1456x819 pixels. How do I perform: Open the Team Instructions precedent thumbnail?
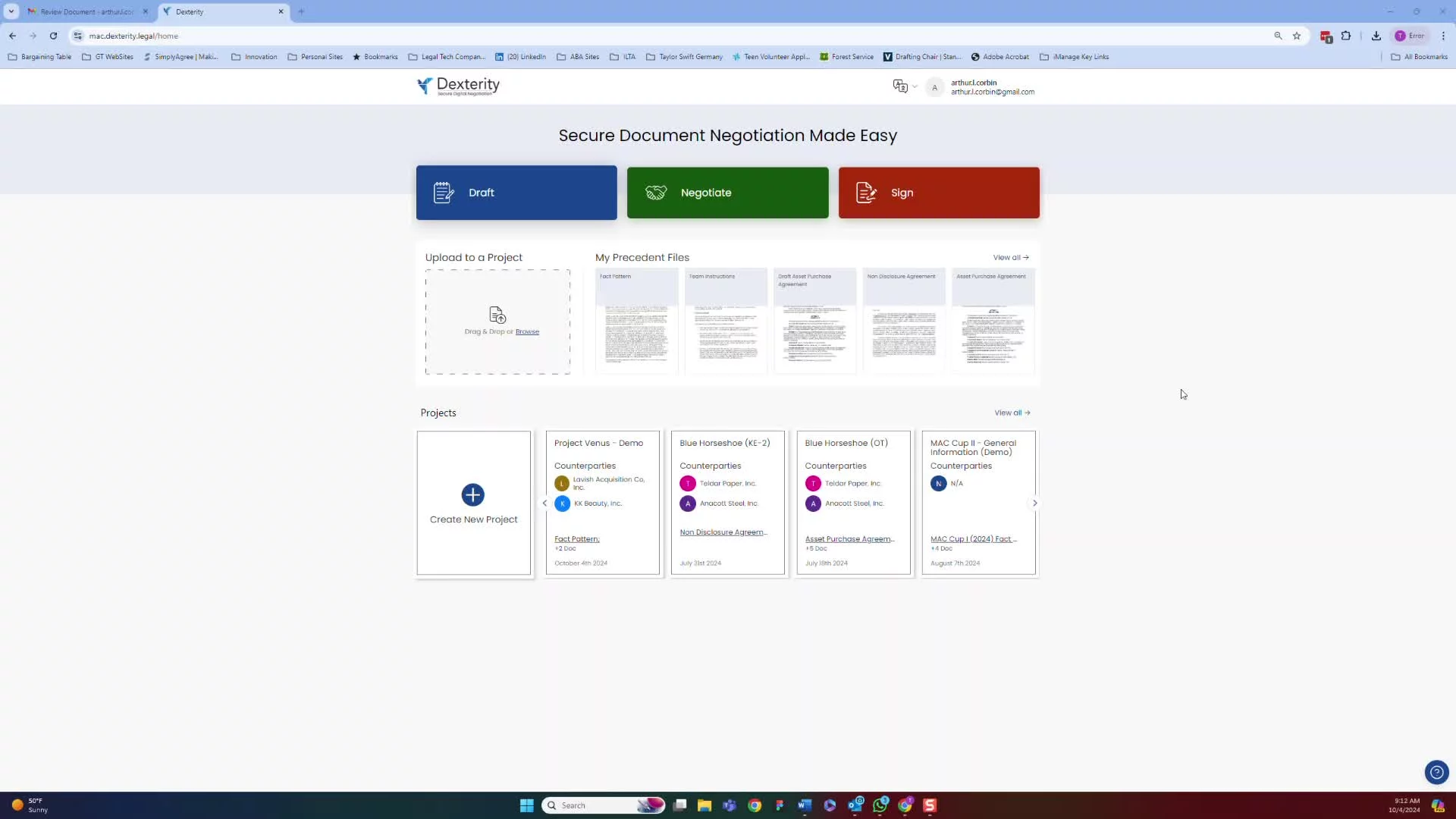[x=726, y=321]
